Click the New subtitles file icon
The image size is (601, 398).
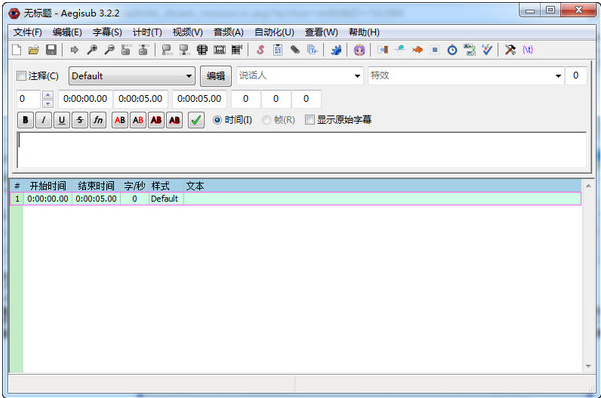(x=17, y=49)
